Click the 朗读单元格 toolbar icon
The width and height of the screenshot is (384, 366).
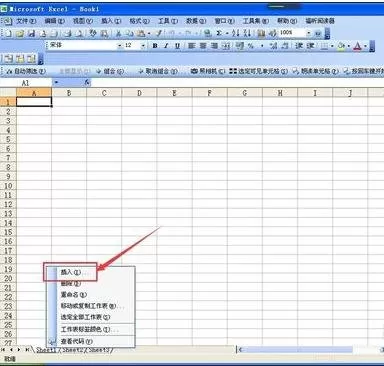pos(315,71)
